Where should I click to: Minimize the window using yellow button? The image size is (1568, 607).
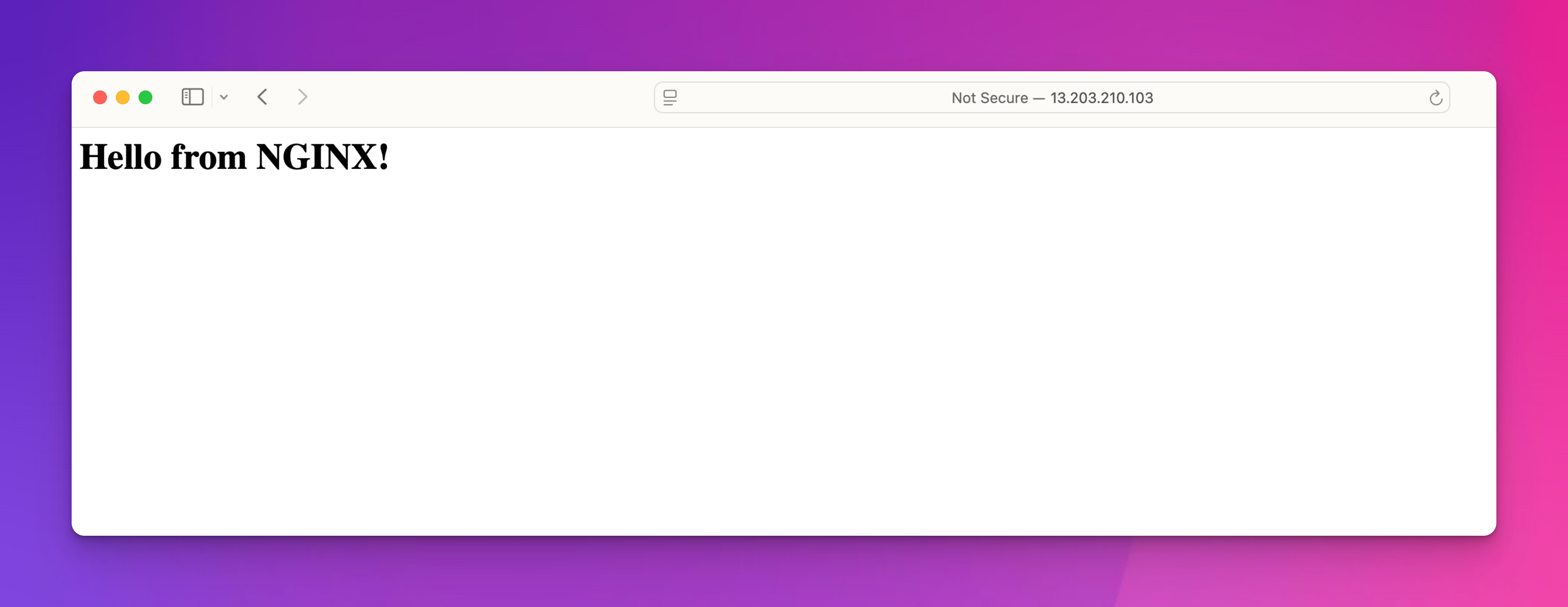coord(122,97)
